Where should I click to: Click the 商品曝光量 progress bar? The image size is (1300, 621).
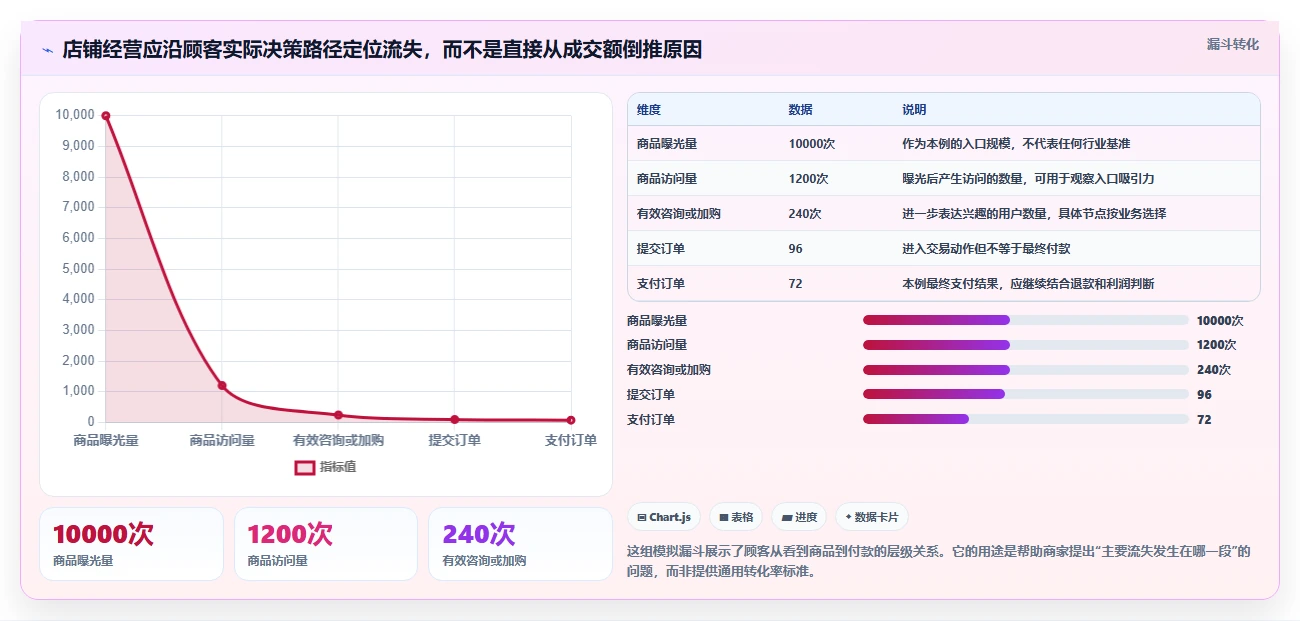point(1026,320)
